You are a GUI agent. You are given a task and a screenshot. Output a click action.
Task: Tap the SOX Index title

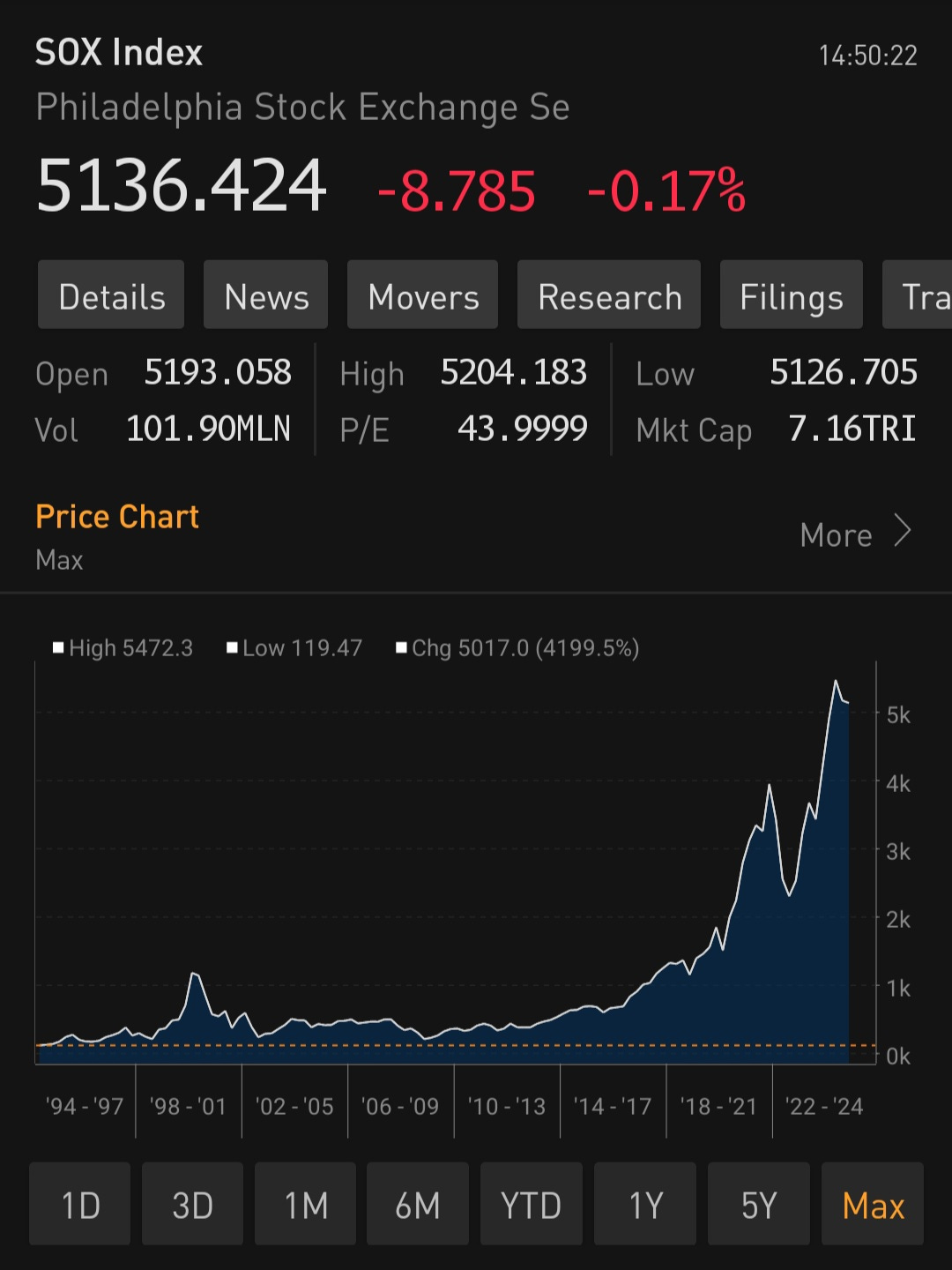tap(119, 53)
